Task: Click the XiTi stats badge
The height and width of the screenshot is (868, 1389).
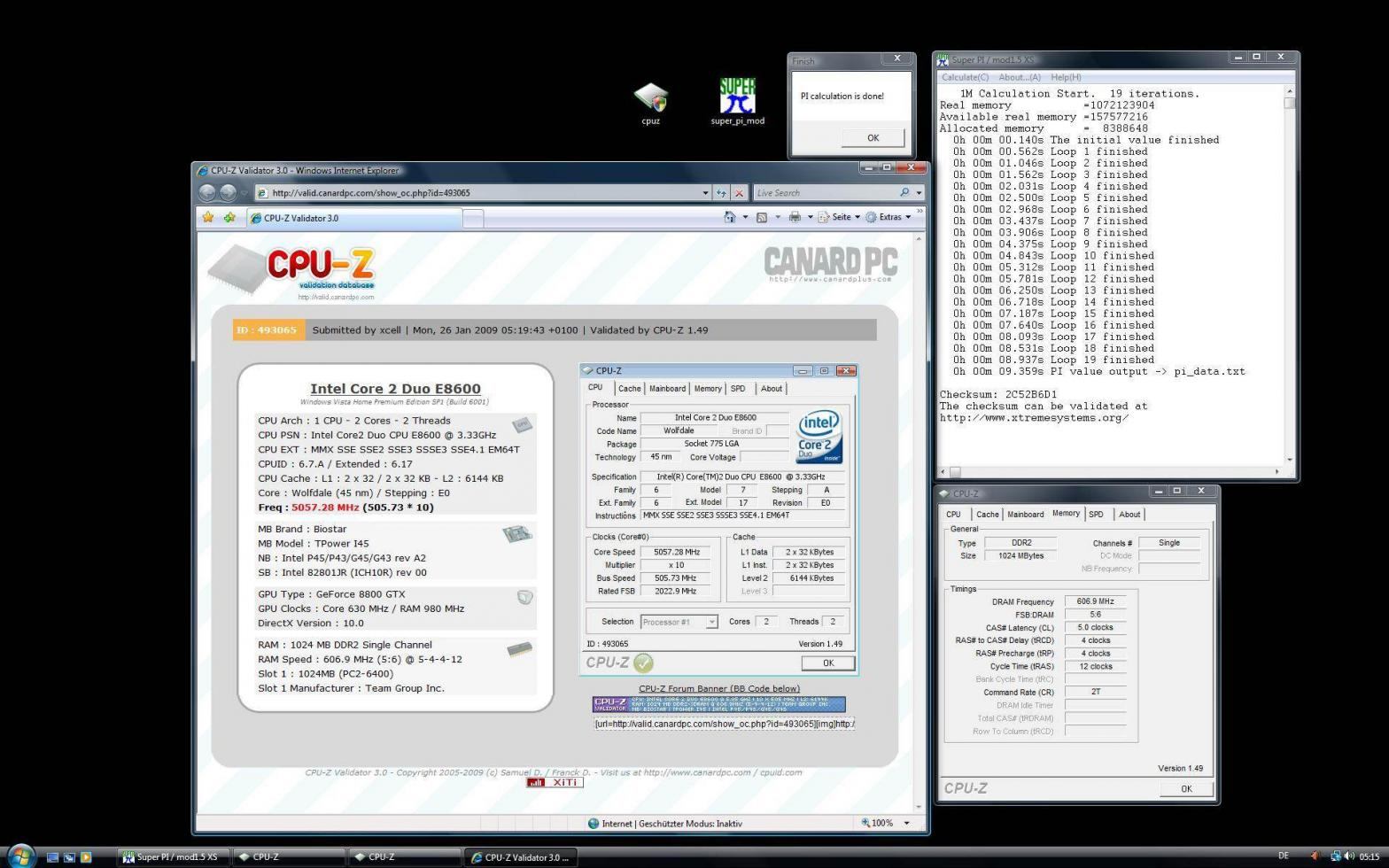Action: 555,782
